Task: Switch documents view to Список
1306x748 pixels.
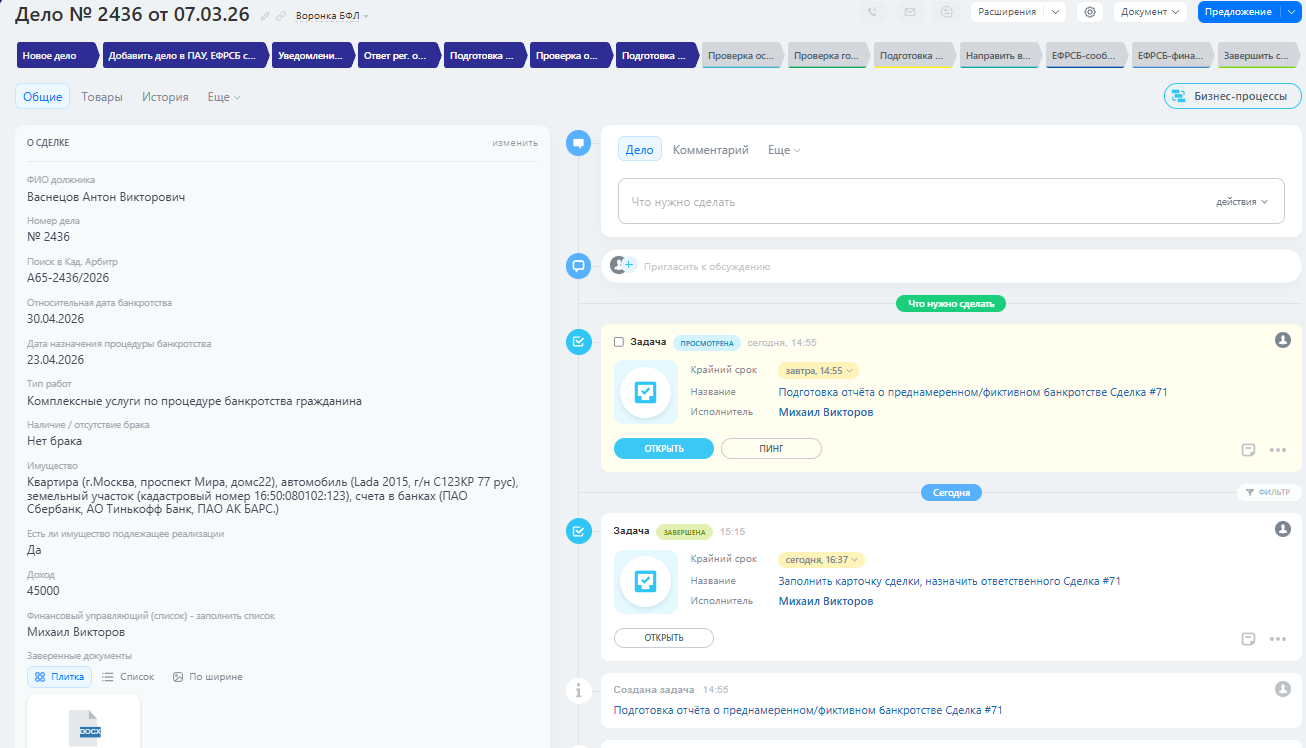Action: pos(128,677)
